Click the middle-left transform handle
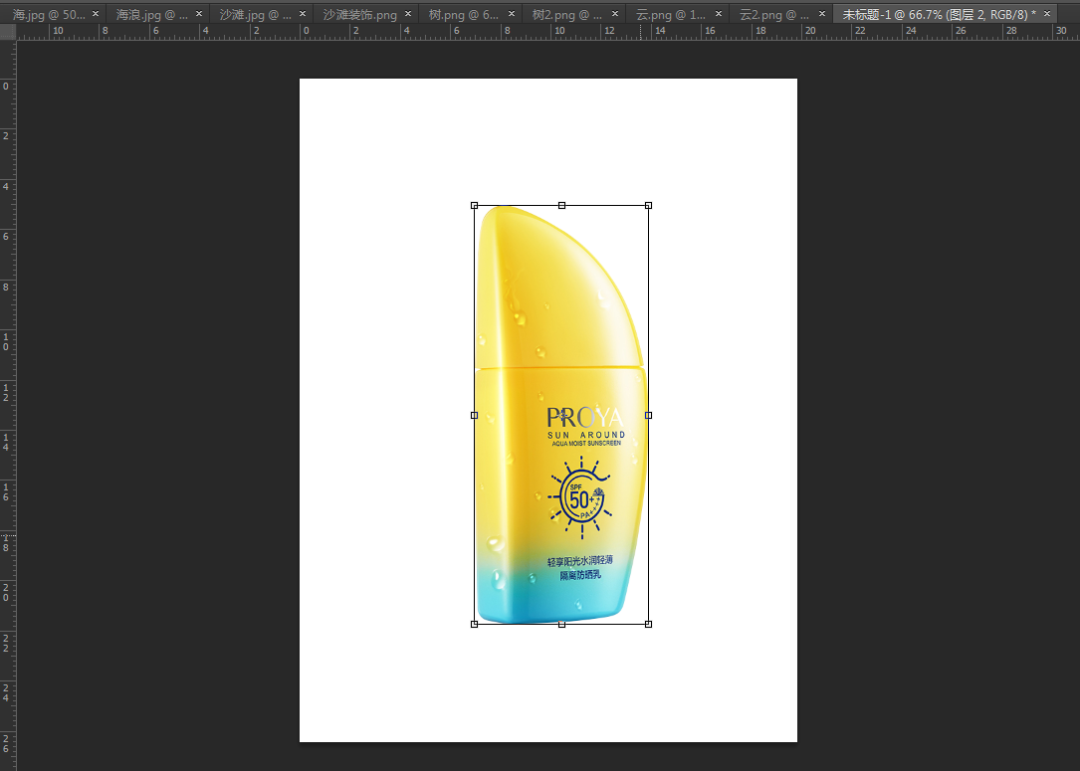The image size is (1080, 771). (474, 415)
